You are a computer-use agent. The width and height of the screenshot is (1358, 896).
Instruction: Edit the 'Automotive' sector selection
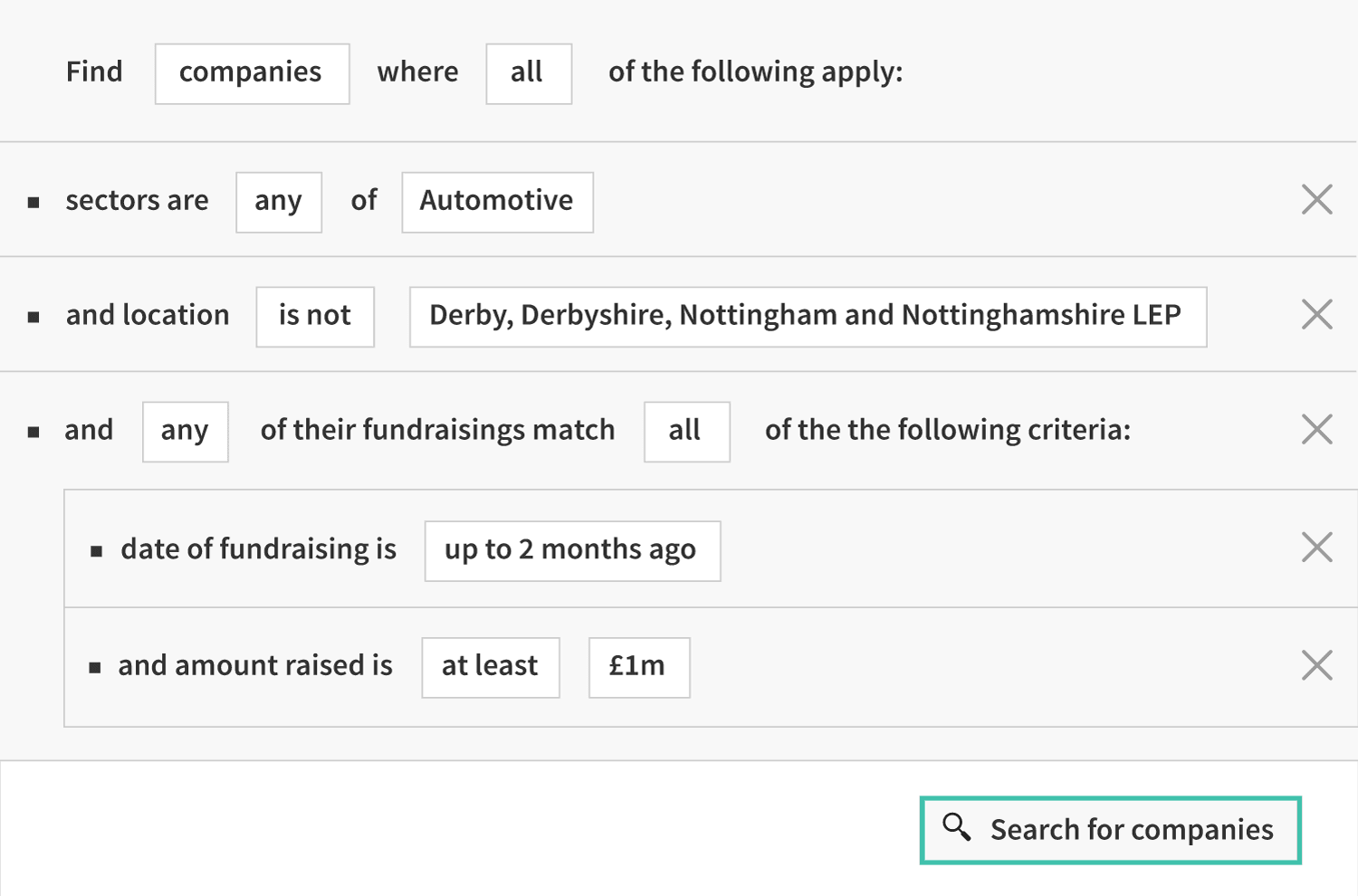[x=498, y=202]
